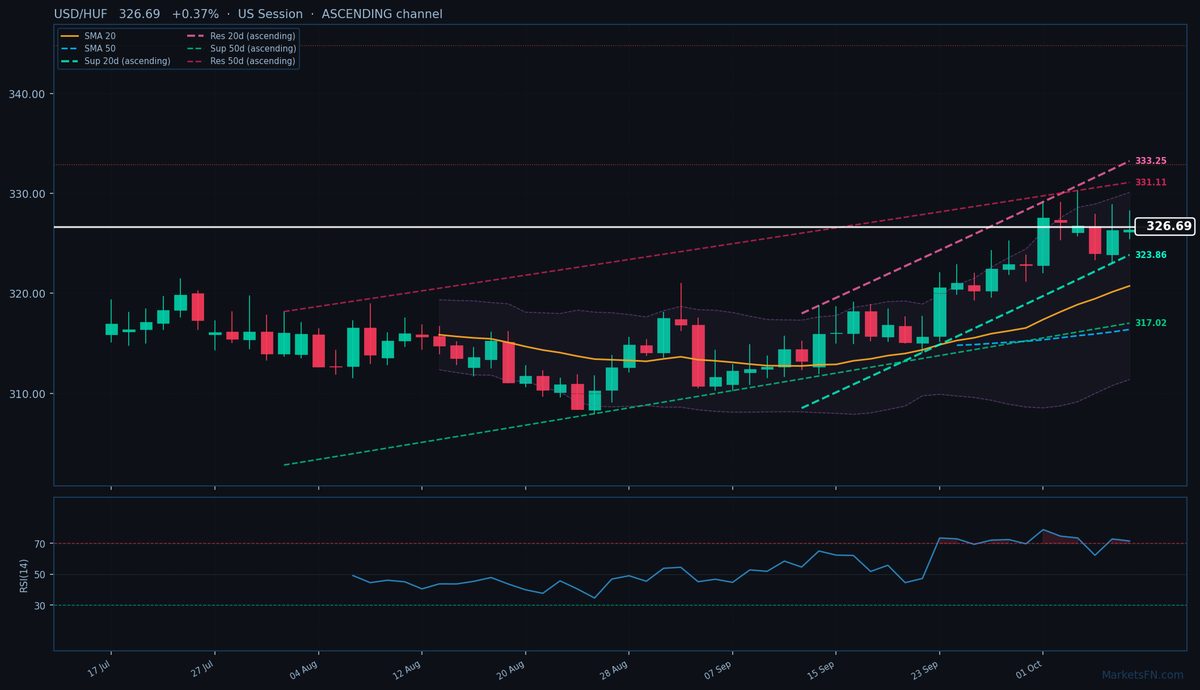Click SMA 20 legend entry
The width and height of the screenshot is (1200, 690).
point(100,36)
